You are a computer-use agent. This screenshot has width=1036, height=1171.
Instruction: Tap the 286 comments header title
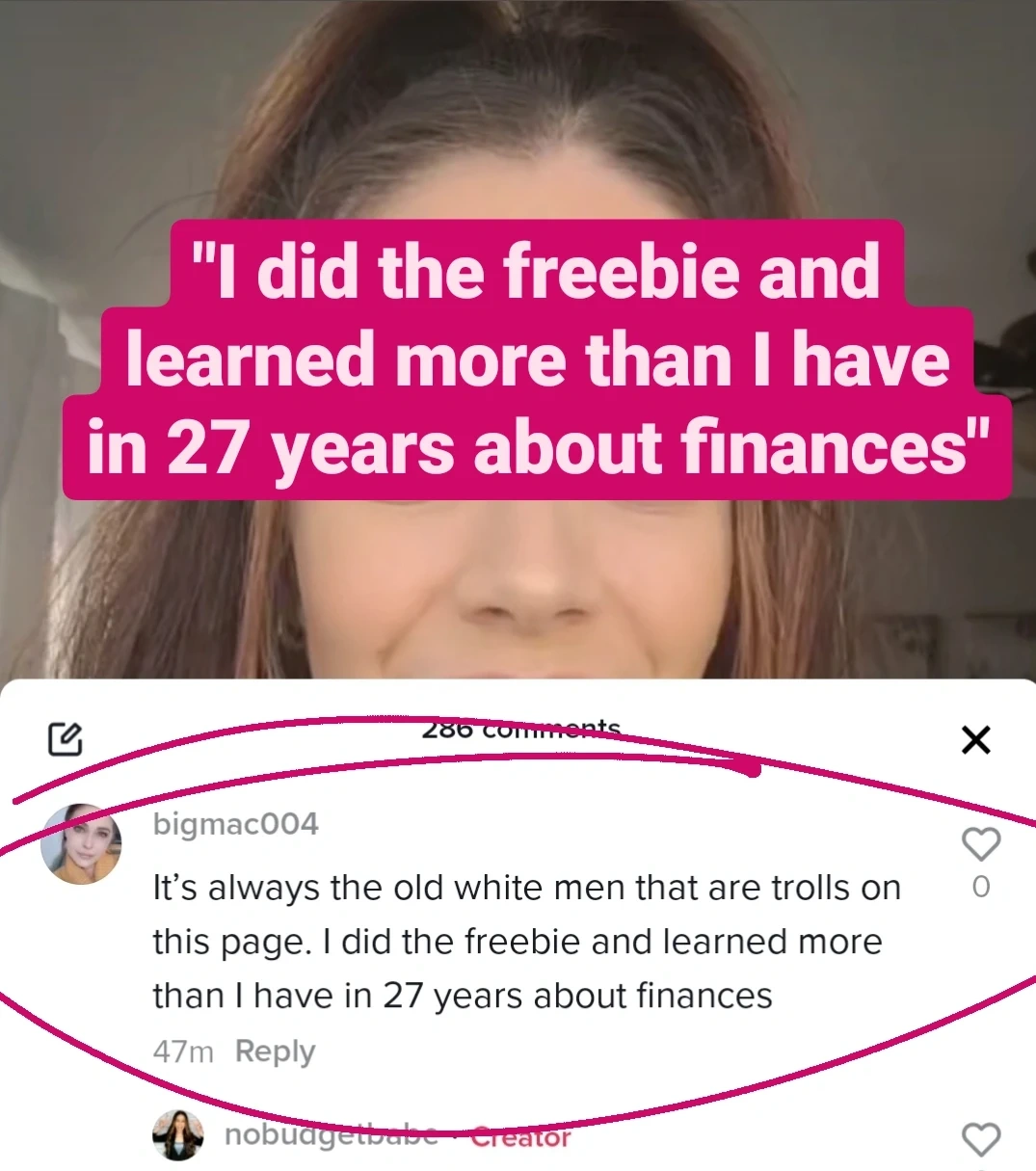click(x=521, y=730)
